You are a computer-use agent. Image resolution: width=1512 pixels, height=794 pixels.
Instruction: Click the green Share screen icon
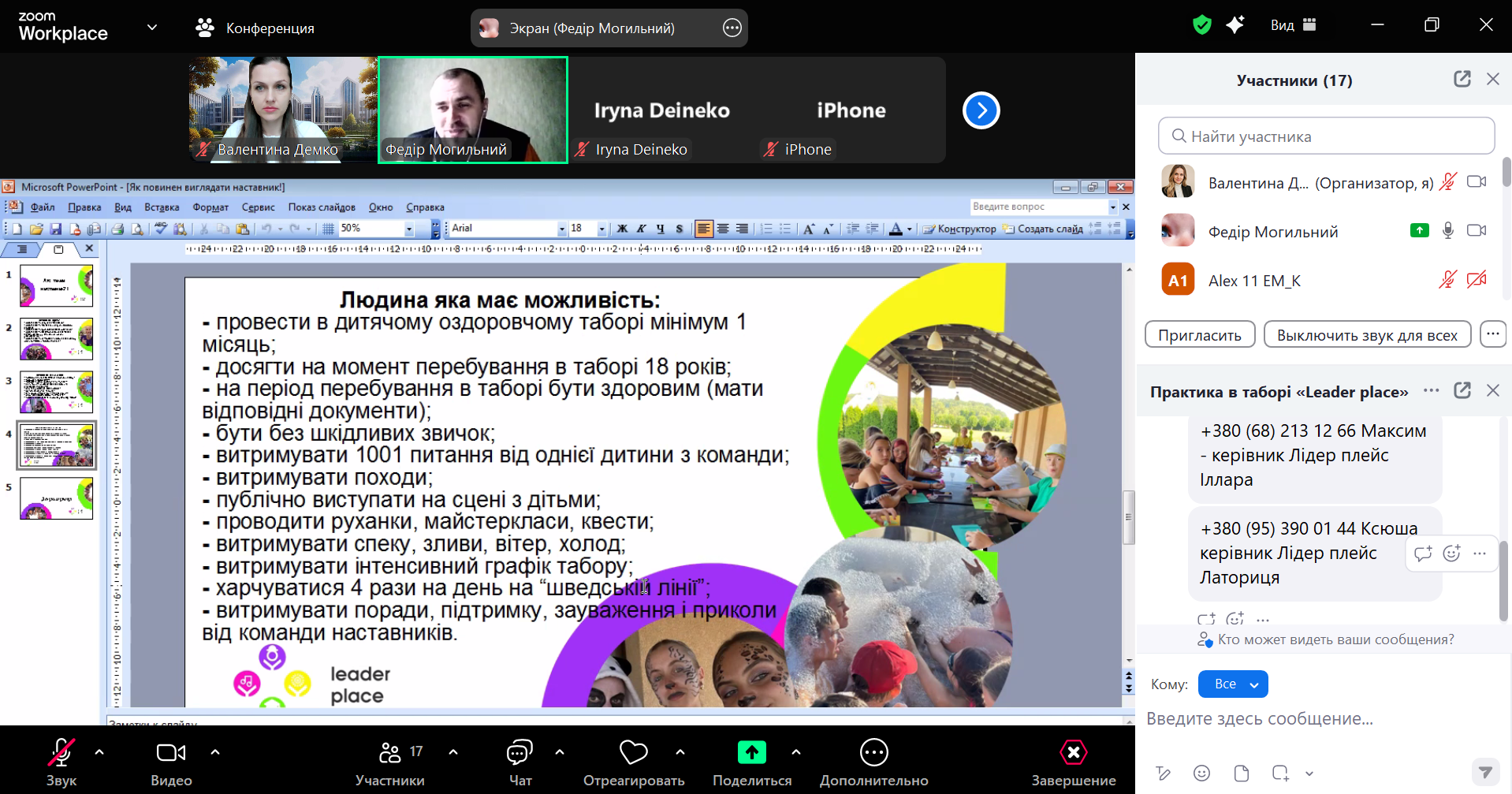[751, 753]
